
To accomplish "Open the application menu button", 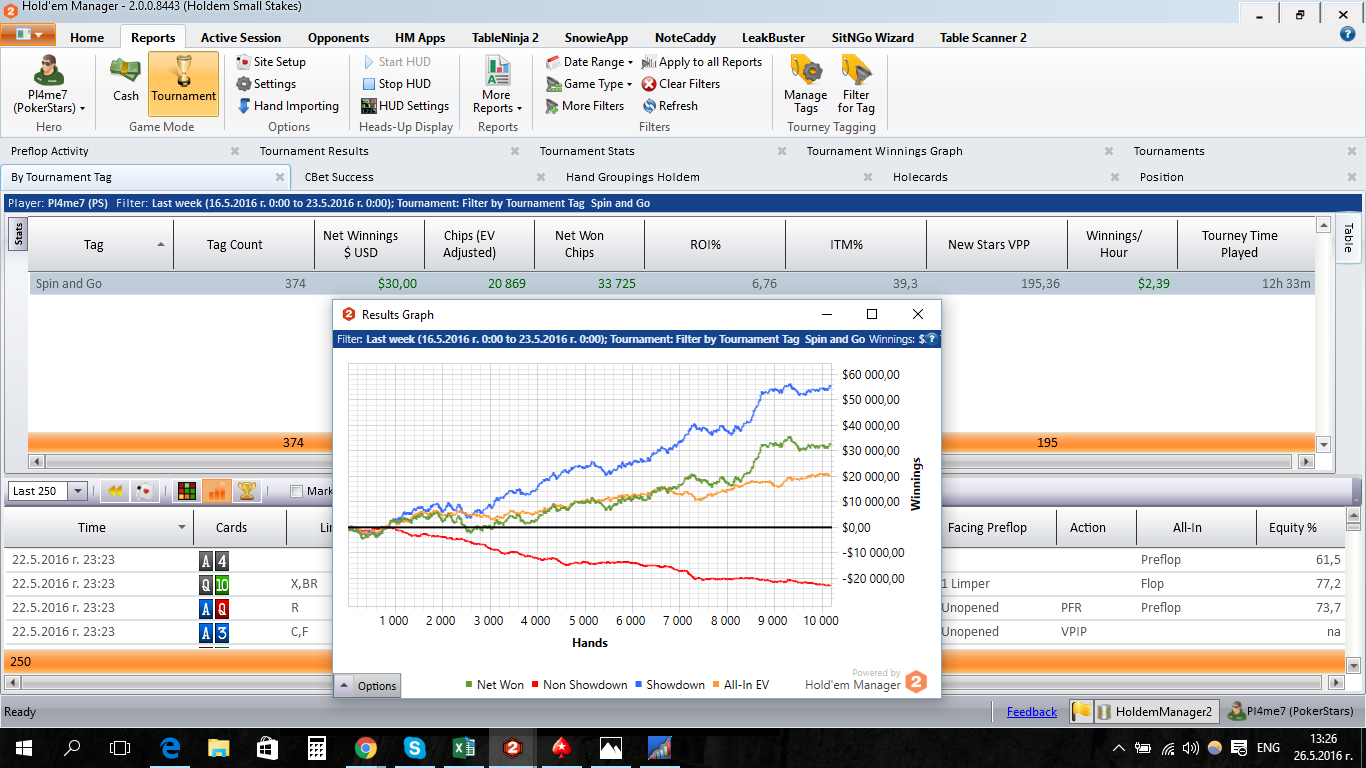I will [x=28, y=34].
